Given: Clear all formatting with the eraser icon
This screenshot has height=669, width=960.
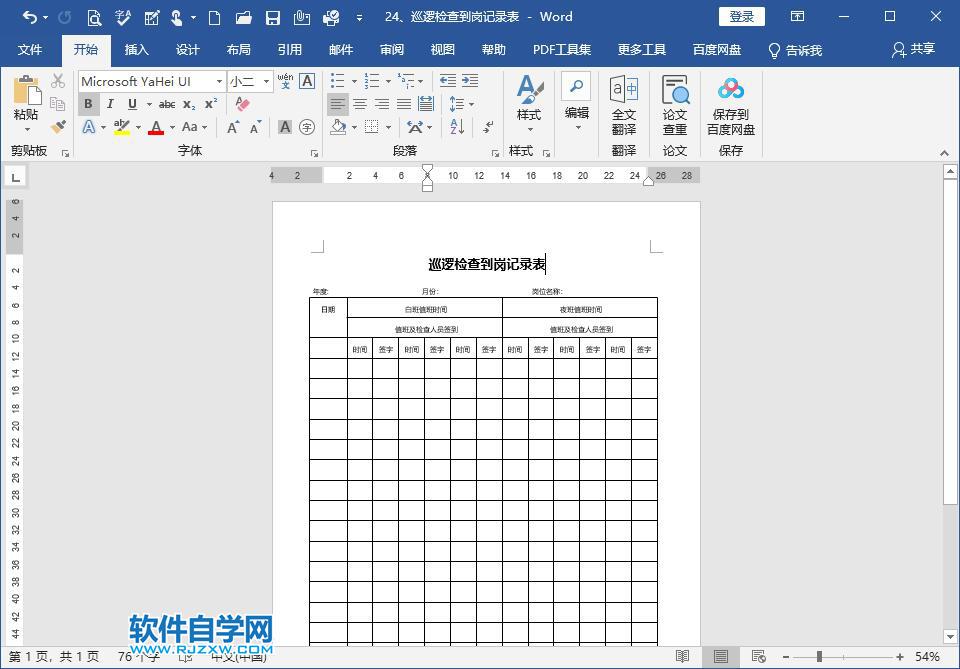Looking at the screenshot, I should 241,103.
